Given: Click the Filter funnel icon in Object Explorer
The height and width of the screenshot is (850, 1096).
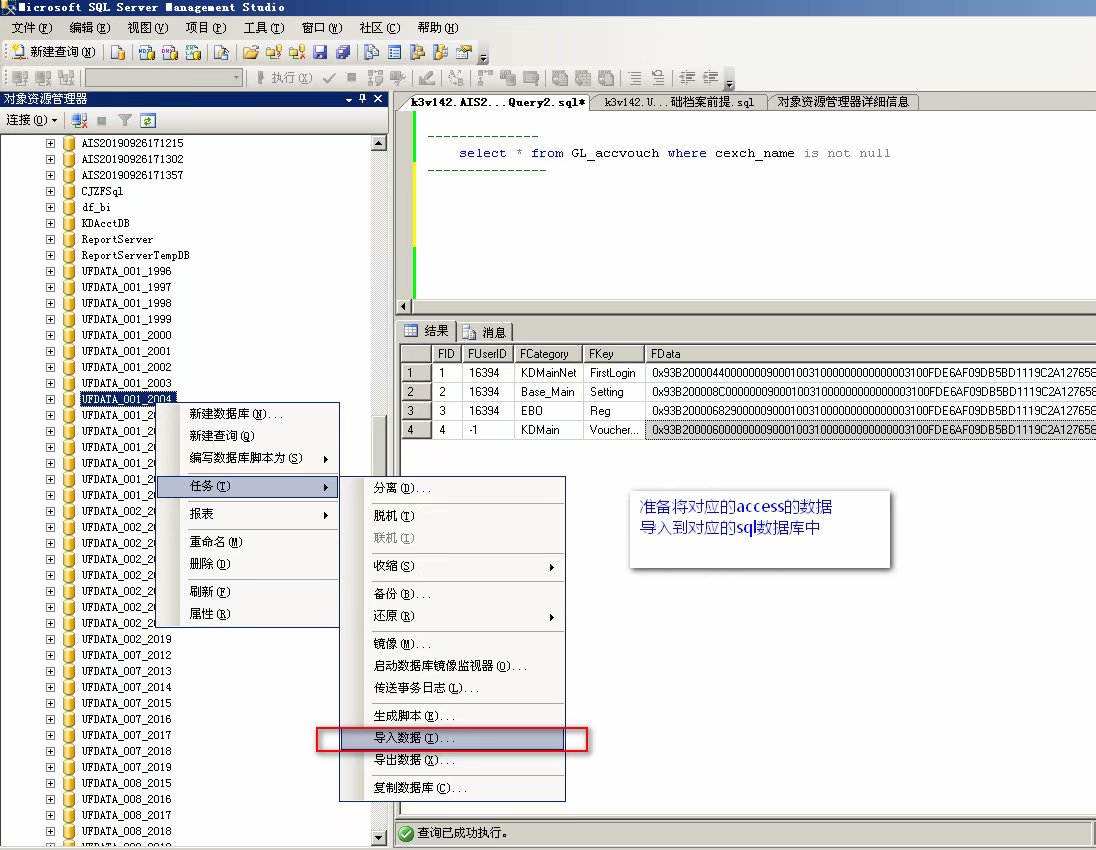Looking at the screenshot, I should (x=124, y=120).
